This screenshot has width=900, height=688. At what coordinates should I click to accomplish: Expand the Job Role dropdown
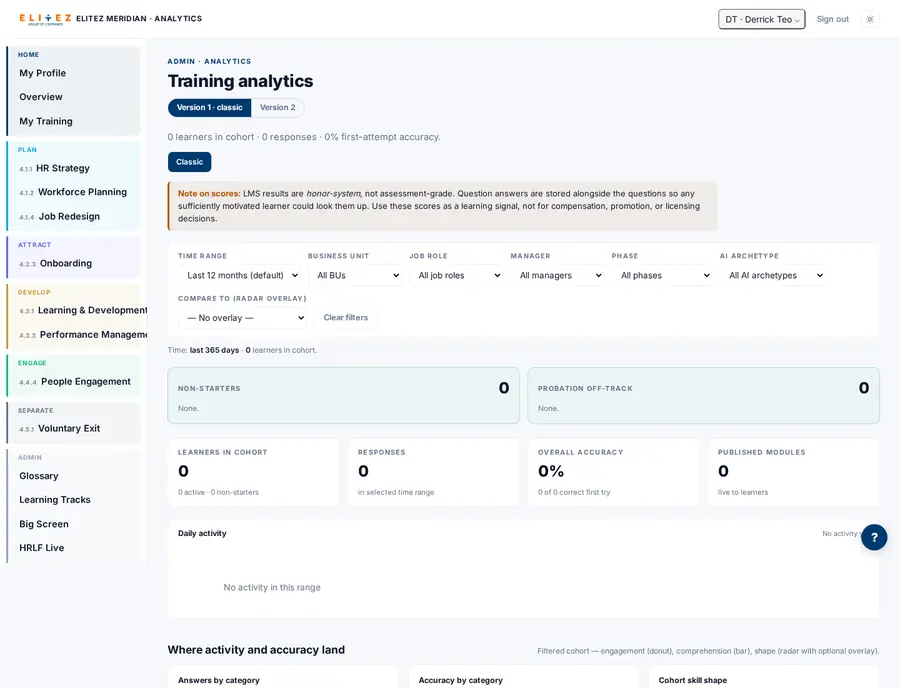click(456, 275)
